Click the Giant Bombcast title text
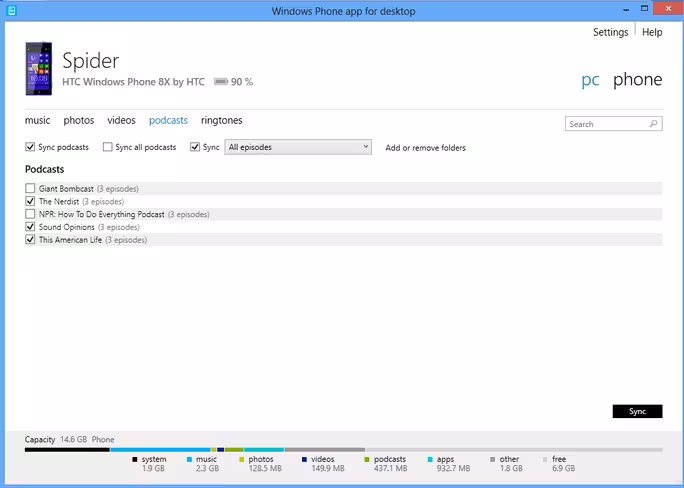The width and height of the screenshot is (684, 488). 66,188
